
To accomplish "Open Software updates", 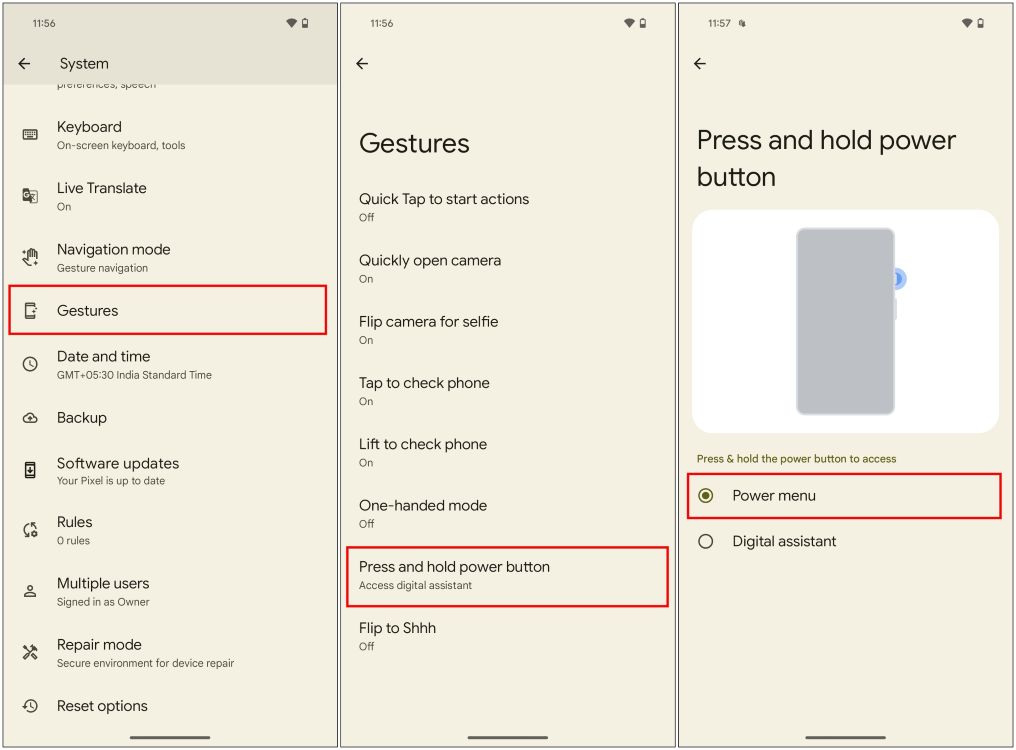I will (x=170, y=471).
